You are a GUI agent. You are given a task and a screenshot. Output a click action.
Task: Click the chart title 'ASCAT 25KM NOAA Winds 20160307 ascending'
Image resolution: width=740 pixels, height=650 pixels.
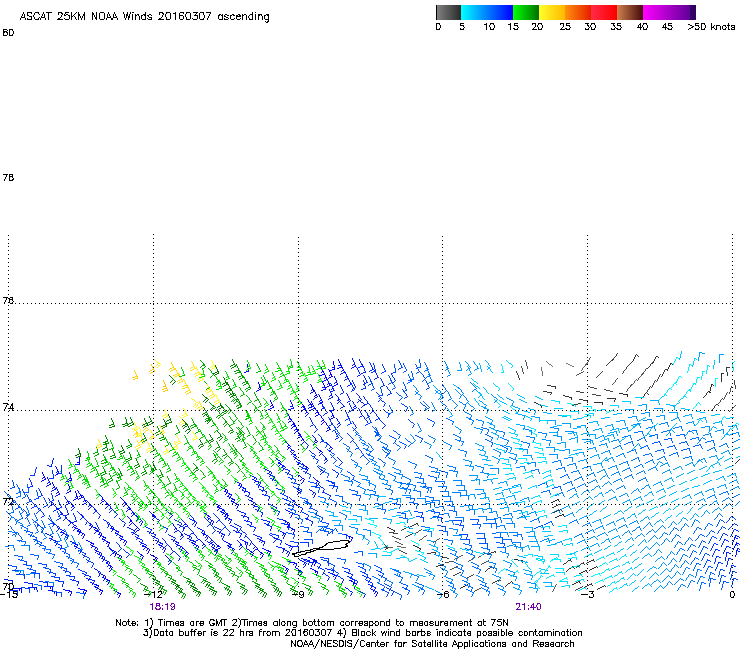[144, 17]
